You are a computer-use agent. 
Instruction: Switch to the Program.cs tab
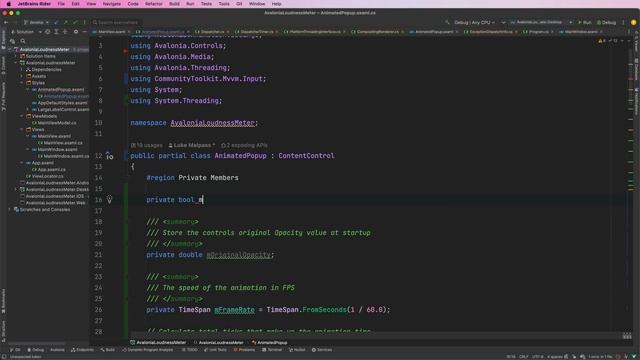(x=538, y=31)
